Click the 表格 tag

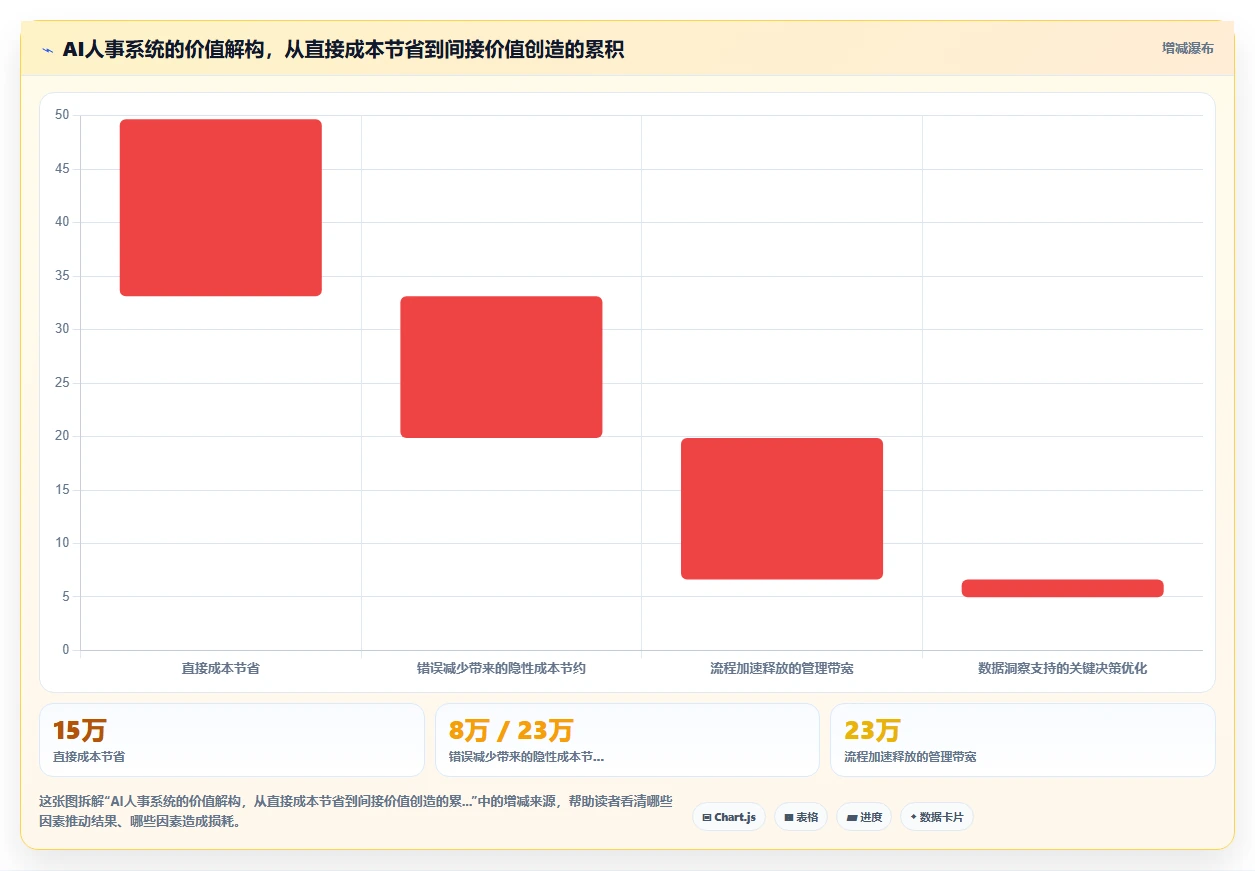801,817
